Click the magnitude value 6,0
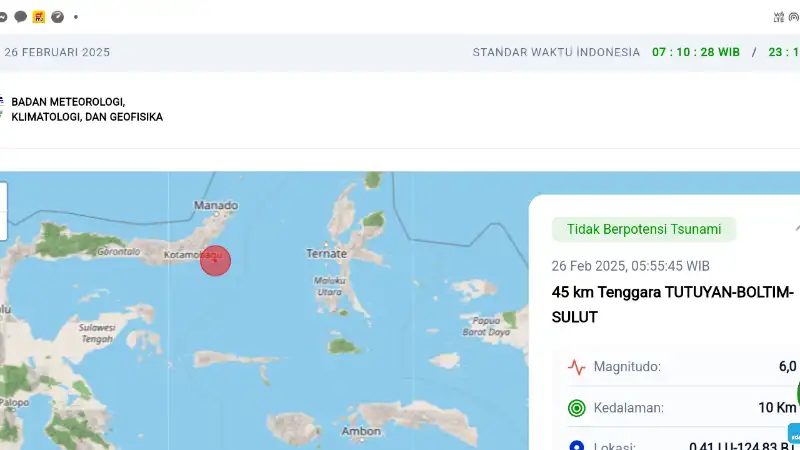This screenshot has width=800, height=450. coord(787,366)
